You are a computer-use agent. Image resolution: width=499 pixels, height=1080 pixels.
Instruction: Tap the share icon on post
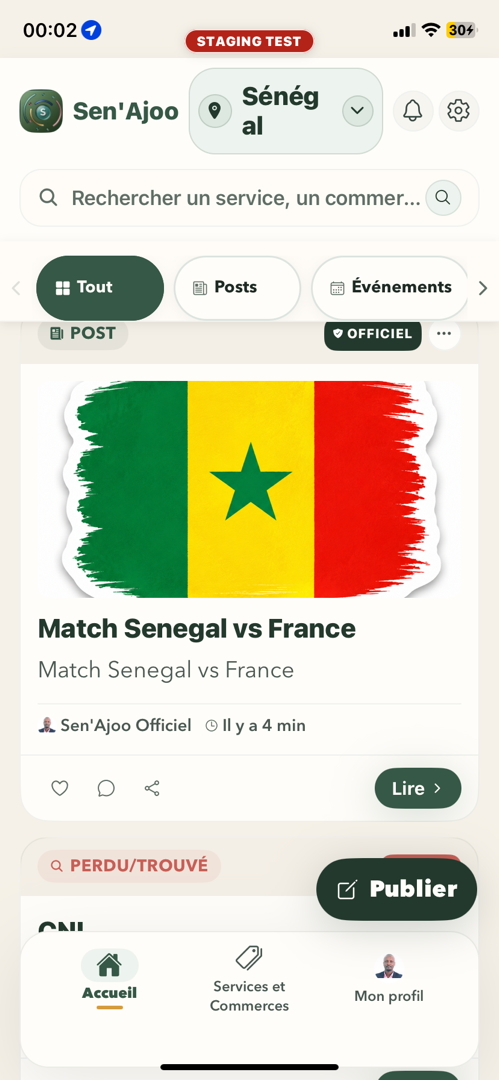click(152, 788)
